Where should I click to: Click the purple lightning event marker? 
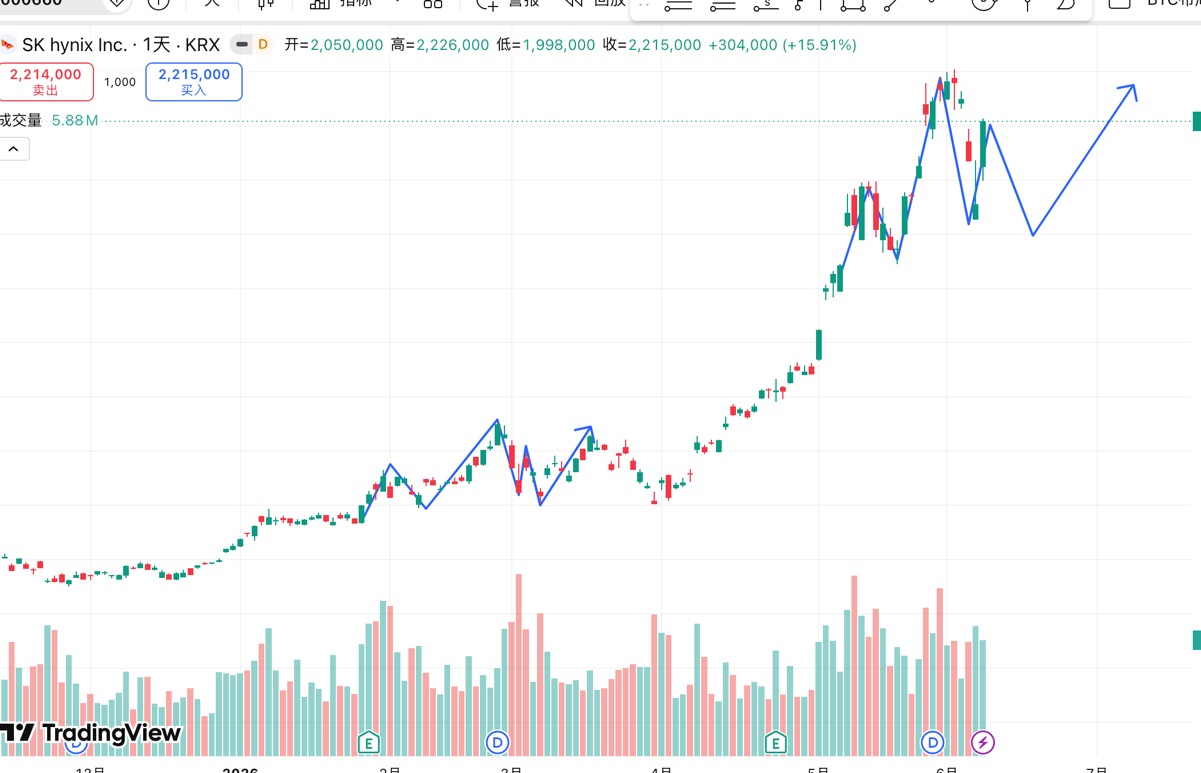(983, 742)
